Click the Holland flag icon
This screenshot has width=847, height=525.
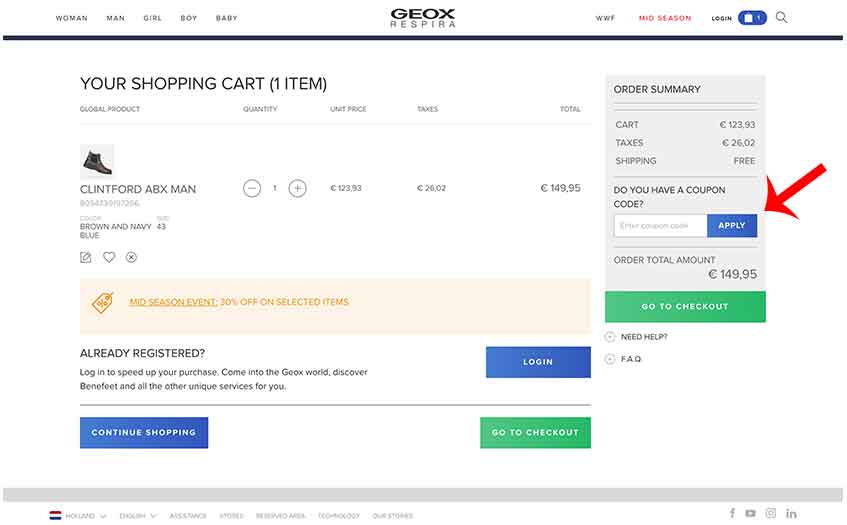[55, 515]
